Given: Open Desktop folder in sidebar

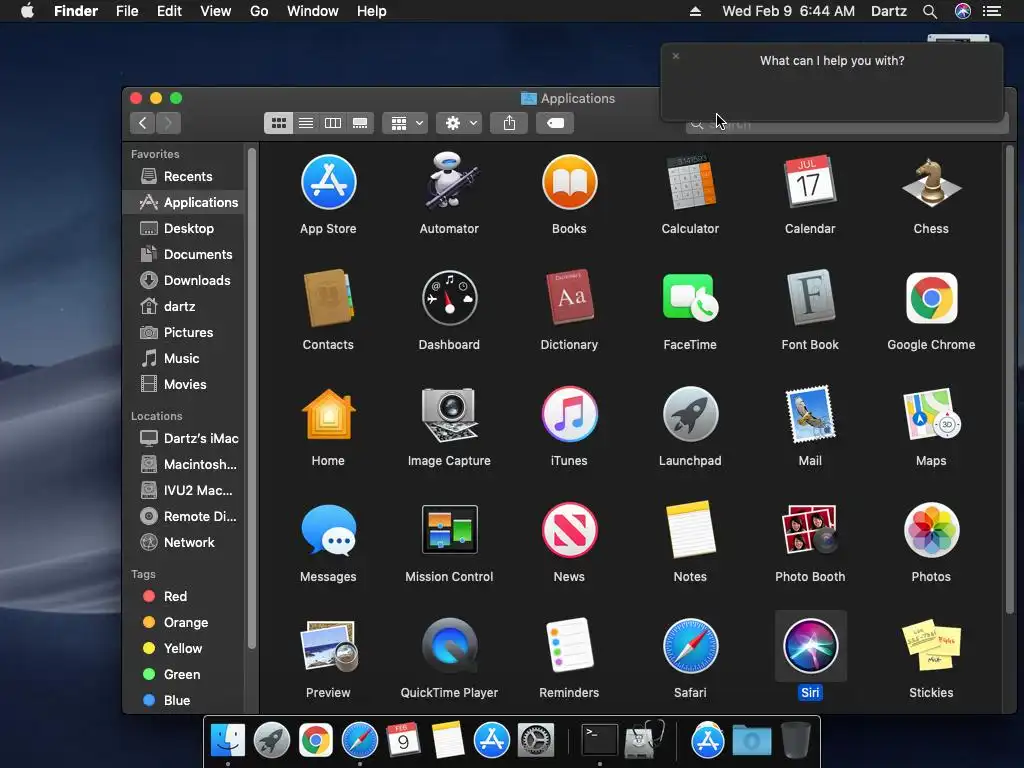Looking at the screenshot, I should 184,229.
